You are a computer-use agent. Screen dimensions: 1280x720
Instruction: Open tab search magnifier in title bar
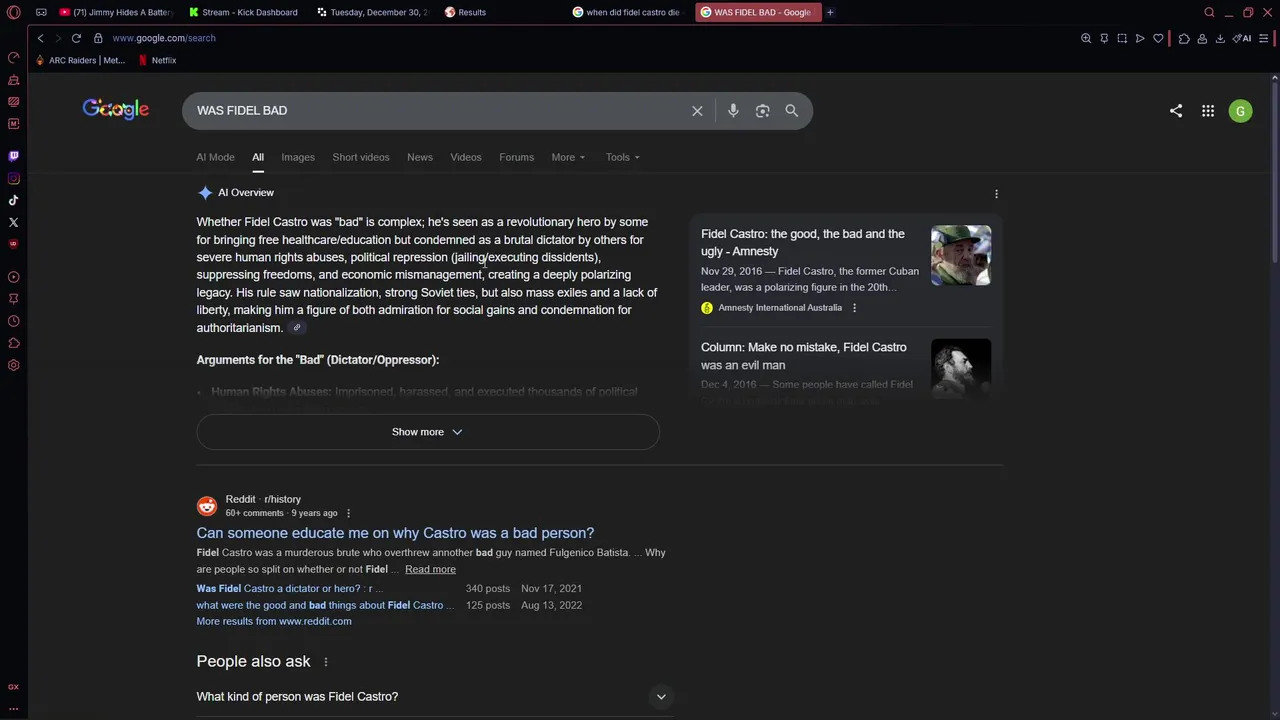tap(1209, 12)
